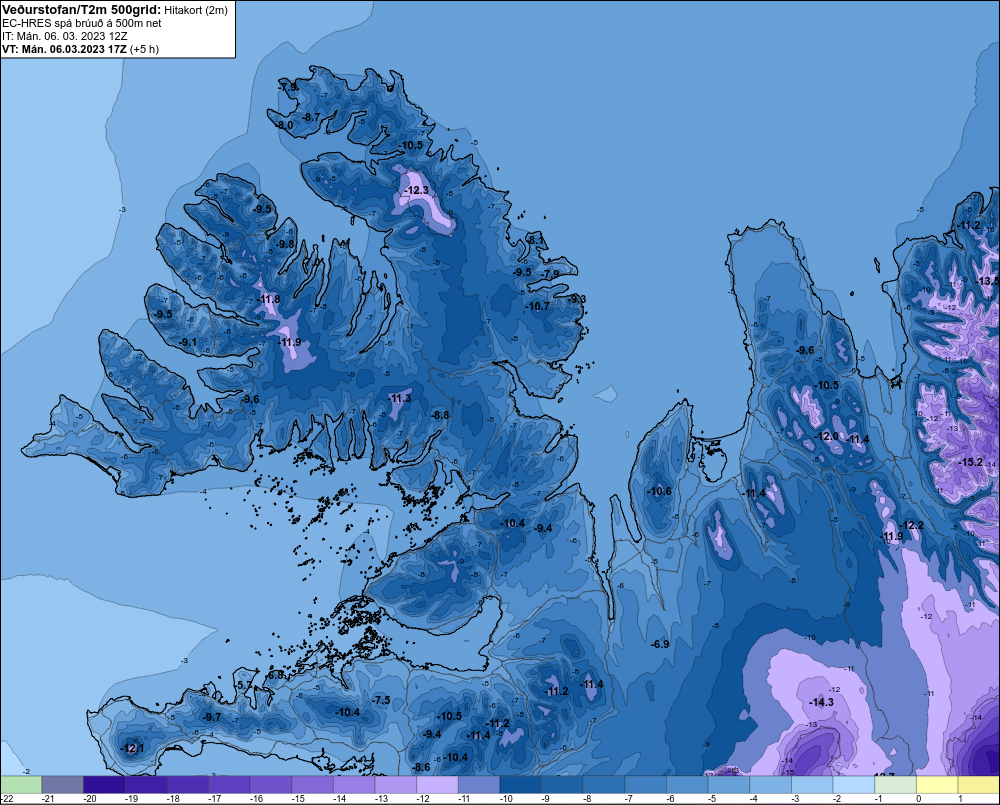Select the legend swatch right of the -10 label
1000x805 pixels.
click(x=520, y=785)
